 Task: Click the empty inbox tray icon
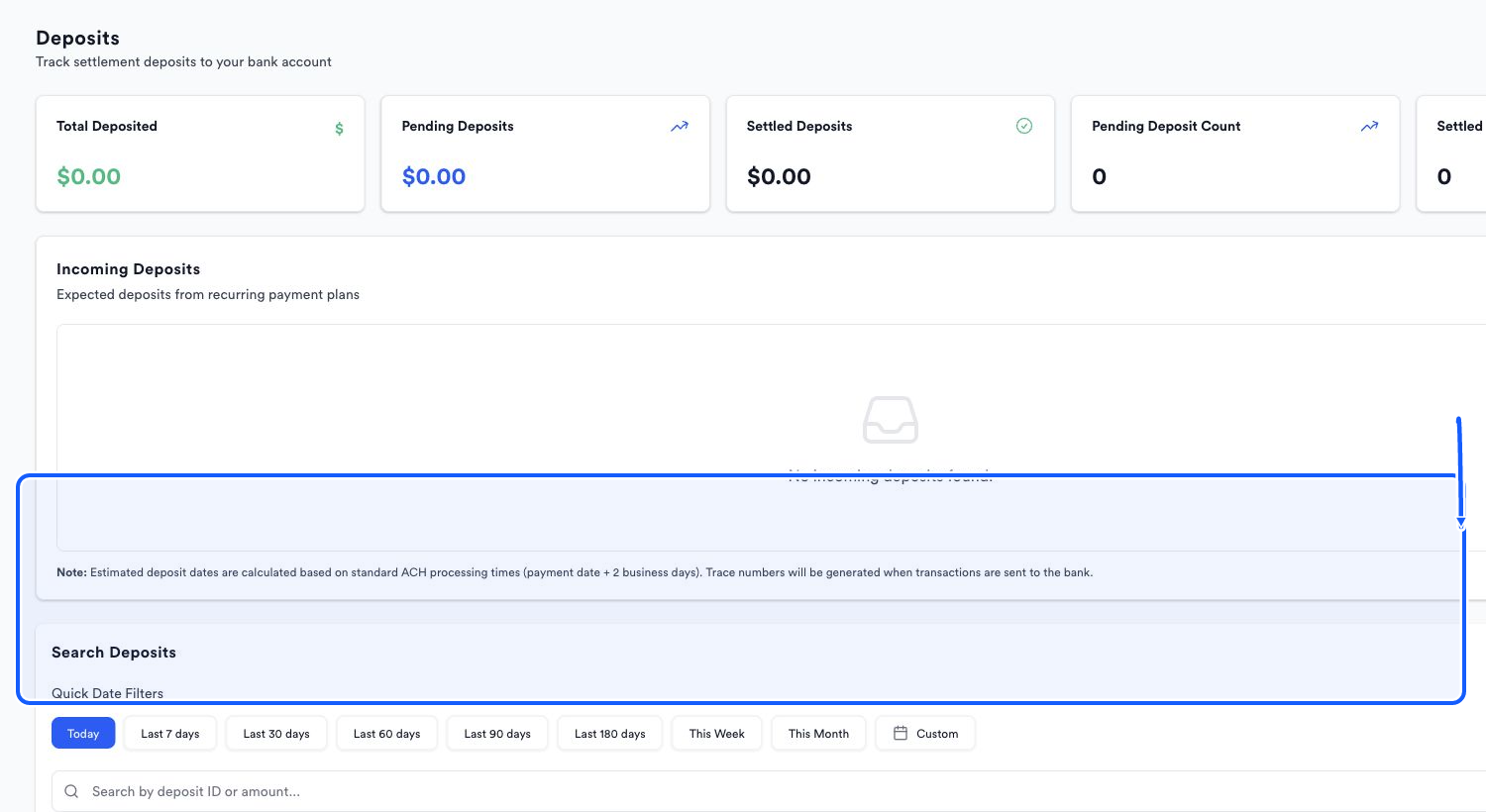(891, 420)
